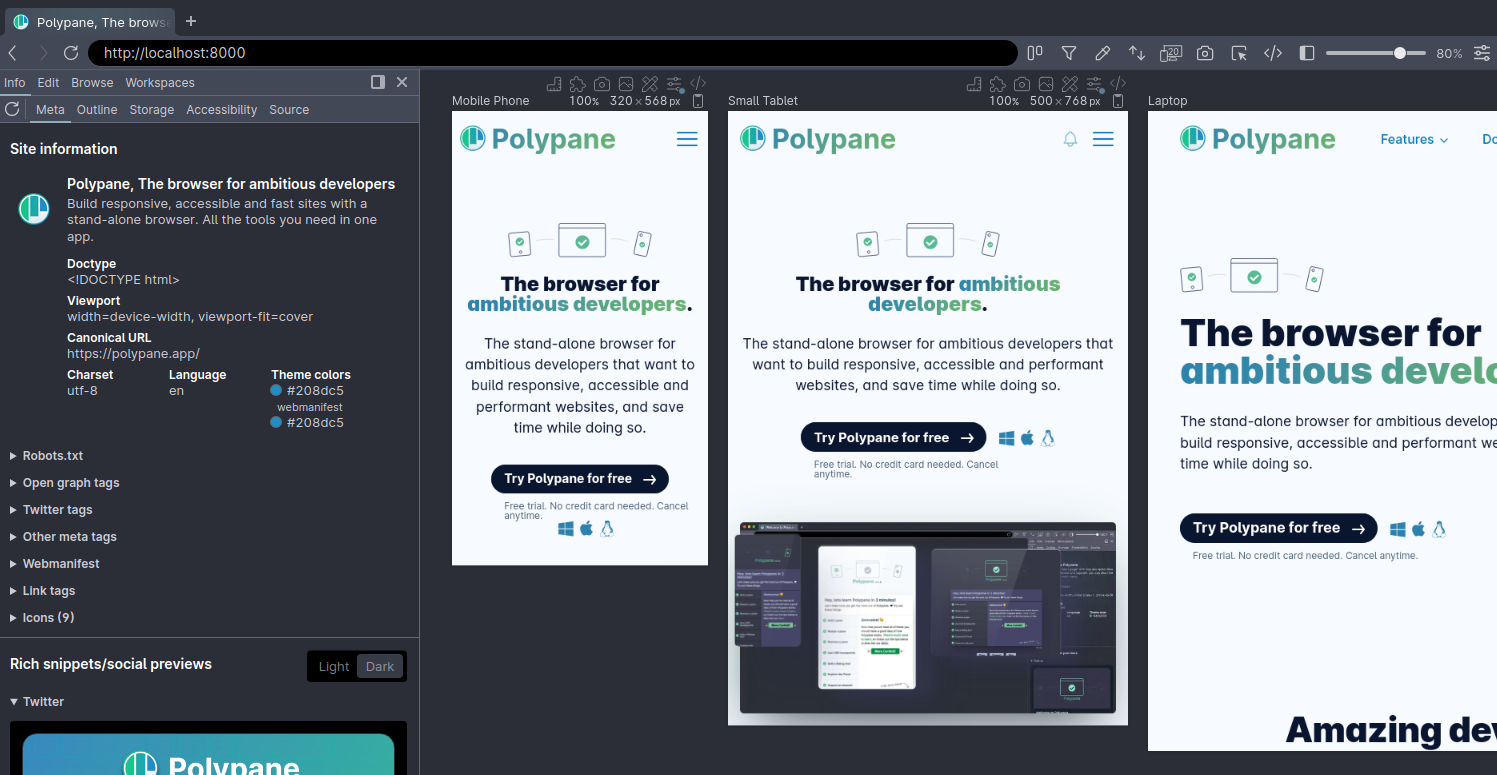
Task: Refresh the Meta panel with reload icon
Action: [x=12, y=109]
